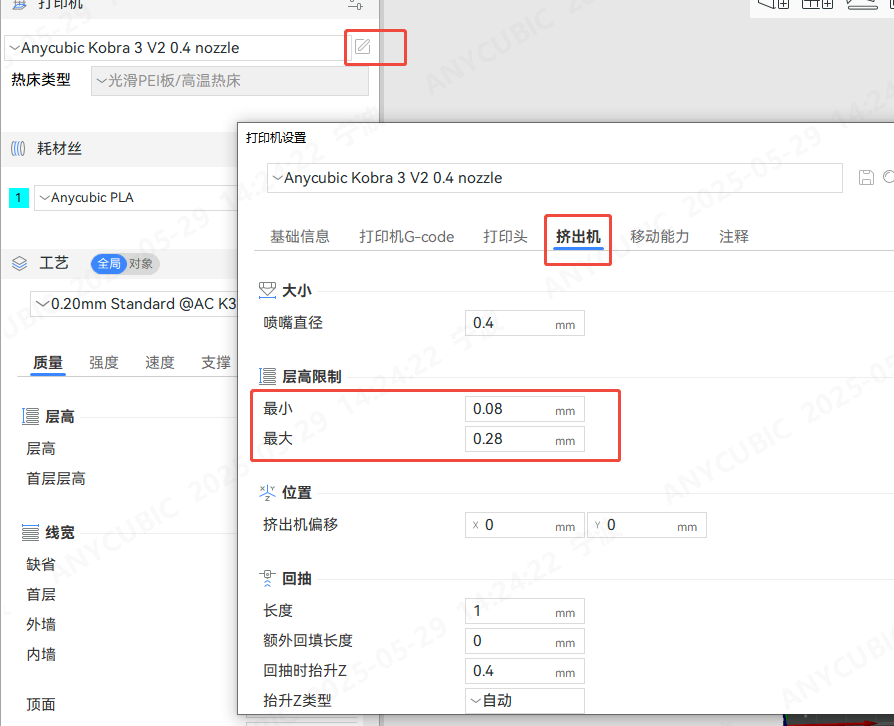Click the 层高限制 section icon in dialog
This screenshot has width=894, height=726.
(x=267, y=376)
